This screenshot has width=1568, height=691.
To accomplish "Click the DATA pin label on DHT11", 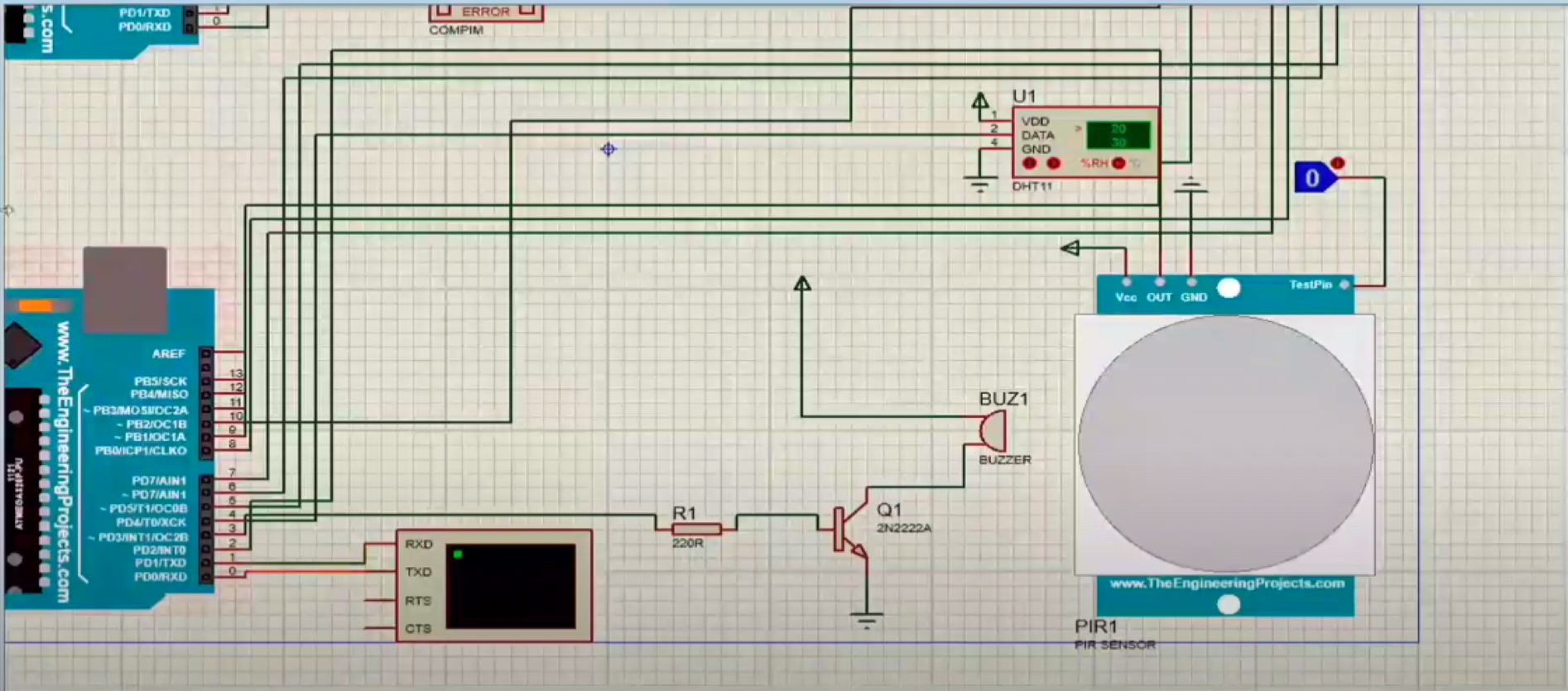I will coord(1037,135).
